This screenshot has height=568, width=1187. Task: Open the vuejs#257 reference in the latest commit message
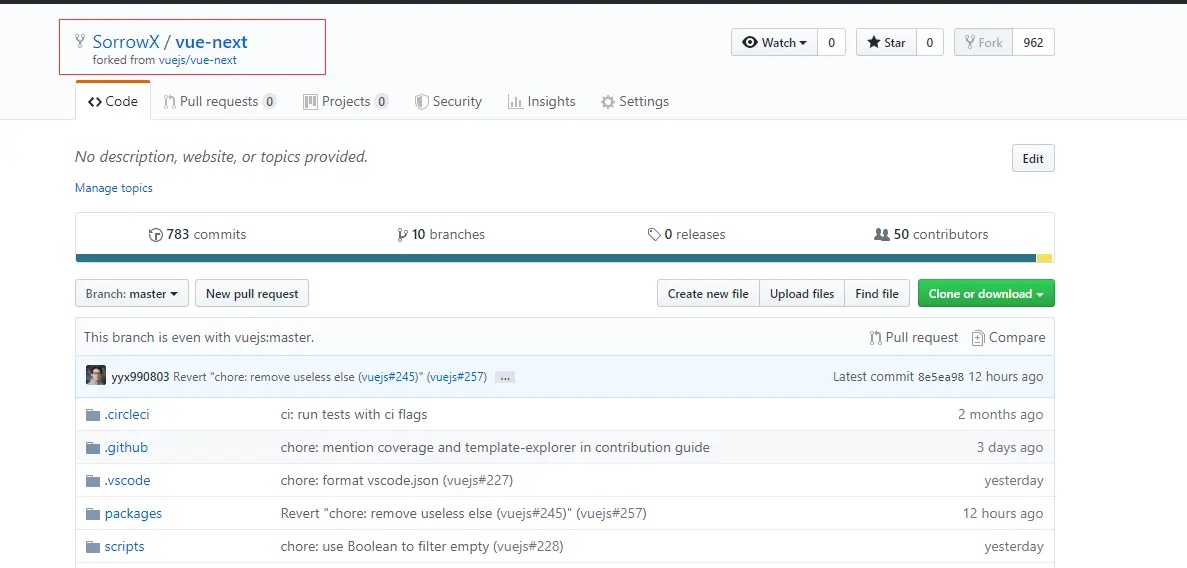(457, 376)
